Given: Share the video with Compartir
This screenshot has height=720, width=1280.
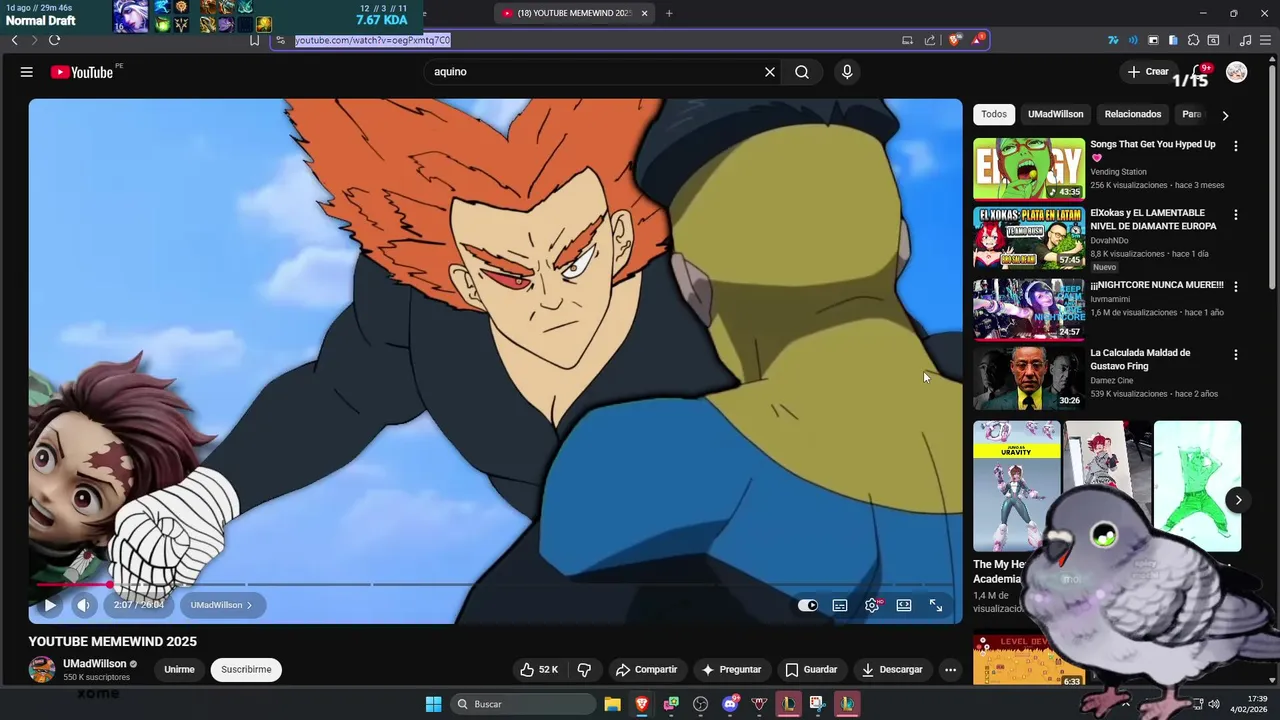Looking at the screenshot, I should pyautogui.click(x=647, y=670).
